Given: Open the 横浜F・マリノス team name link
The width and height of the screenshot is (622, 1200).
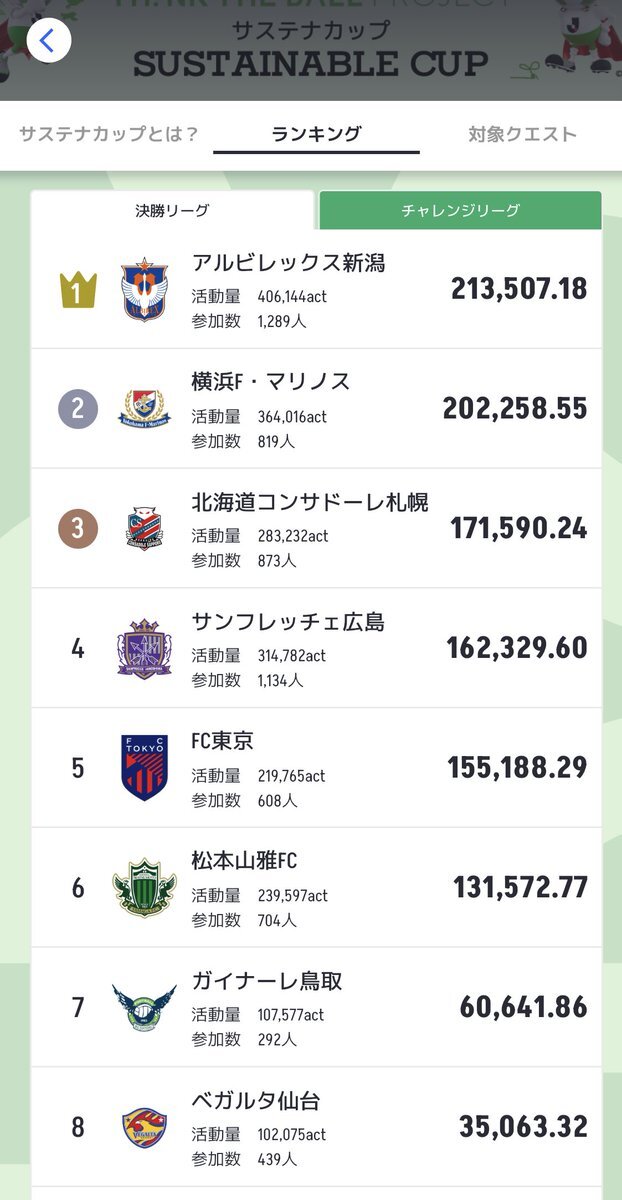Looking at the screenshot, I should point(271,381).
